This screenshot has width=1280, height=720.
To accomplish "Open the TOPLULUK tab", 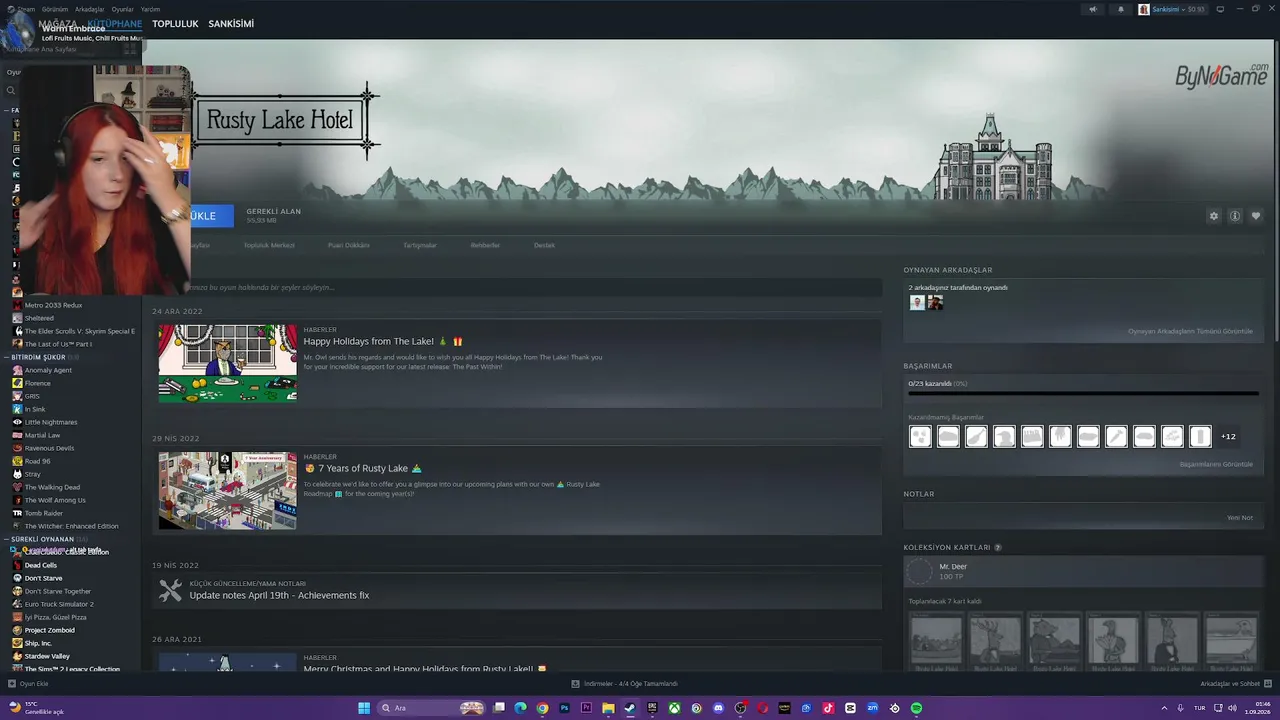I will (175, 23).
